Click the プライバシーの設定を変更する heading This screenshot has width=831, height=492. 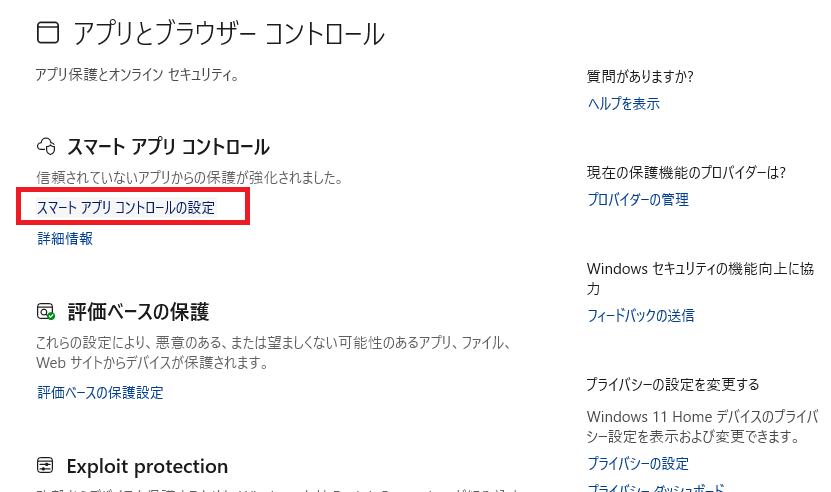pos(673,384)
